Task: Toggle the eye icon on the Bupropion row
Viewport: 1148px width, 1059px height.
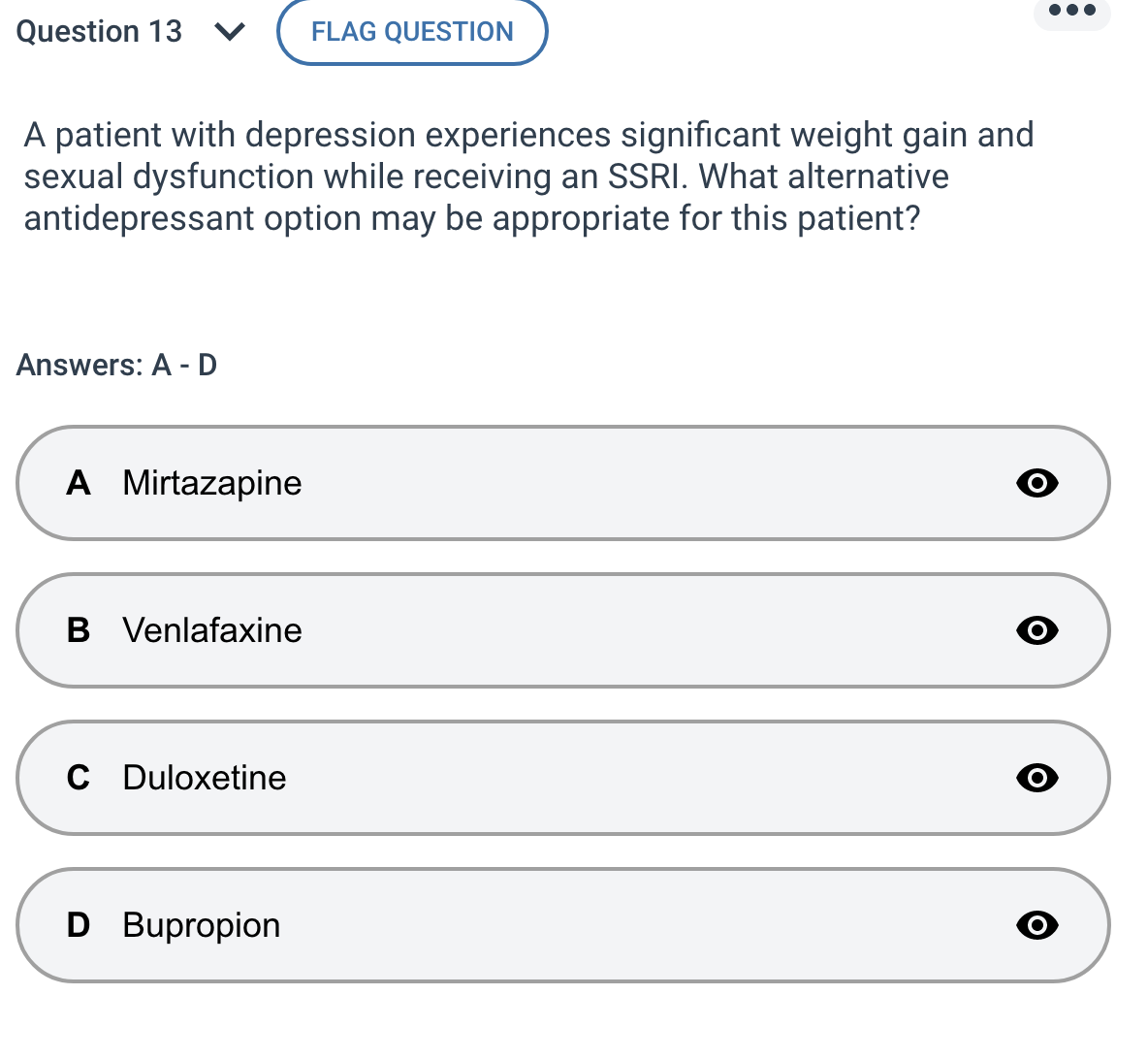Action: pos(1036,925)
